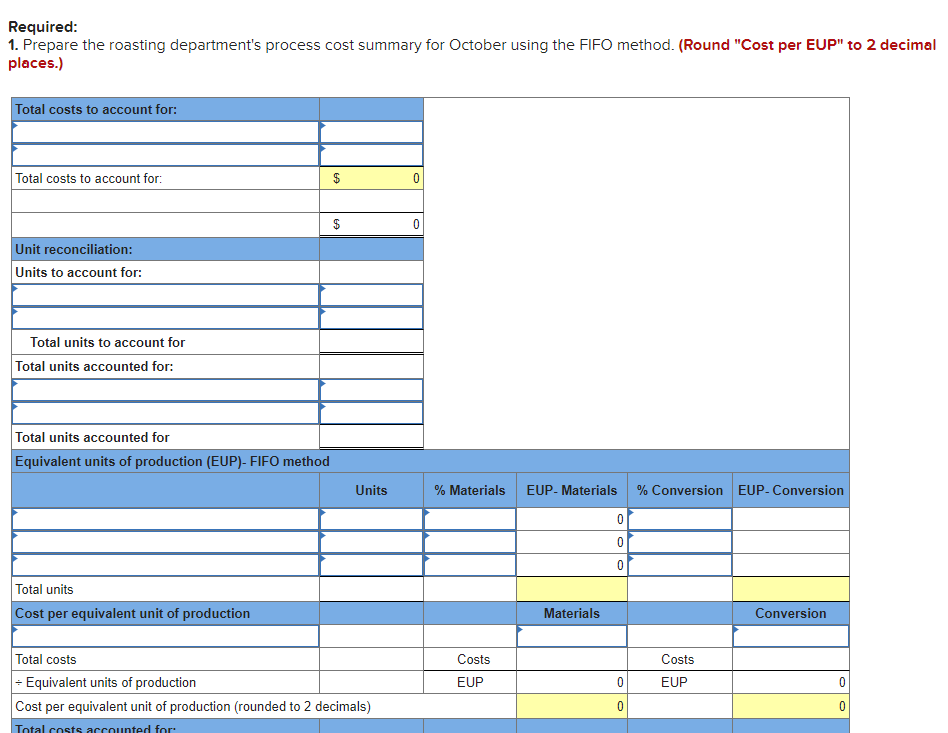Viewport: 948px width, 733px height.
Task: Open the third EUP row dropdown cell
Action: coord(165,565)
